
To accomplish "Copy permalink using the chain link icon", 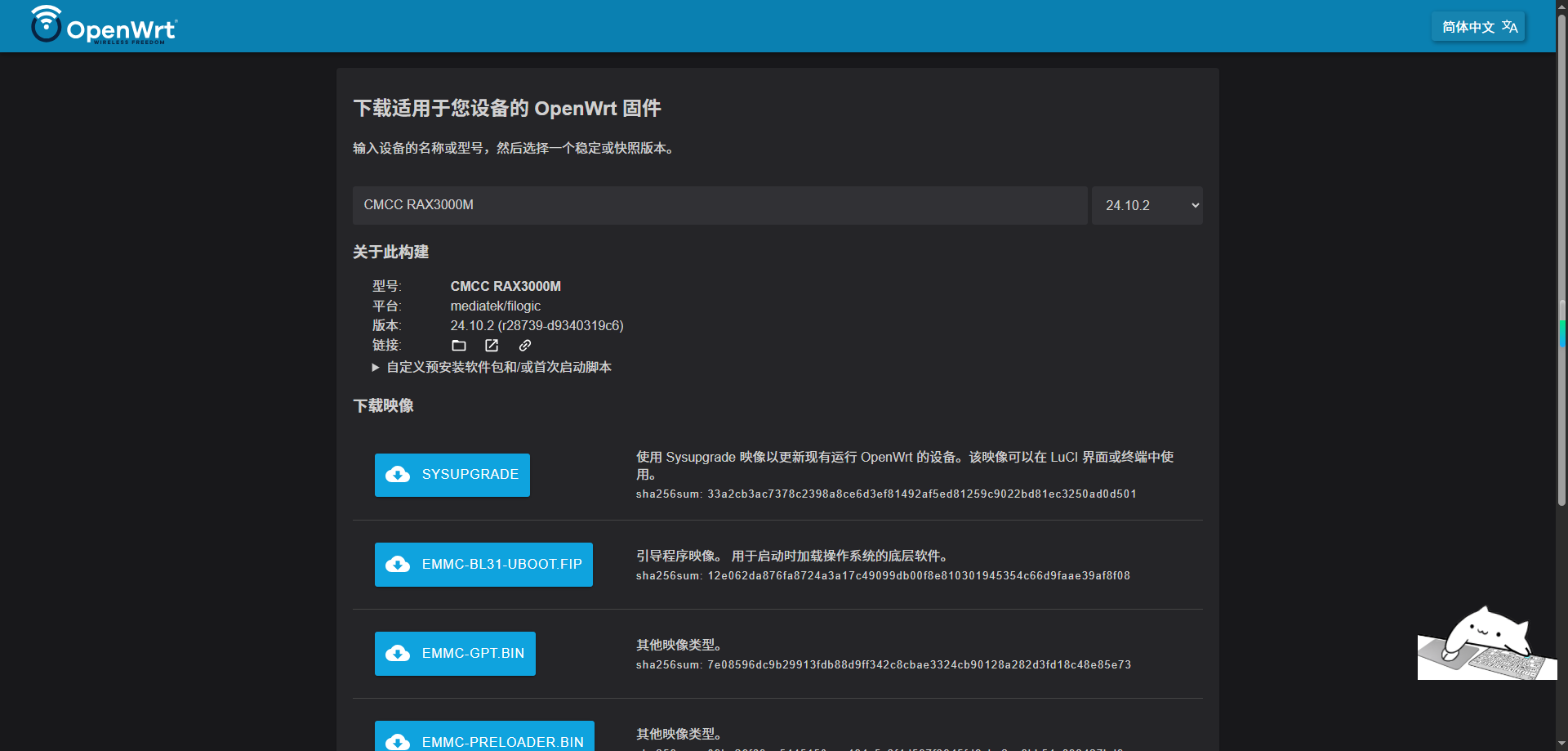I will click(524, 345).
